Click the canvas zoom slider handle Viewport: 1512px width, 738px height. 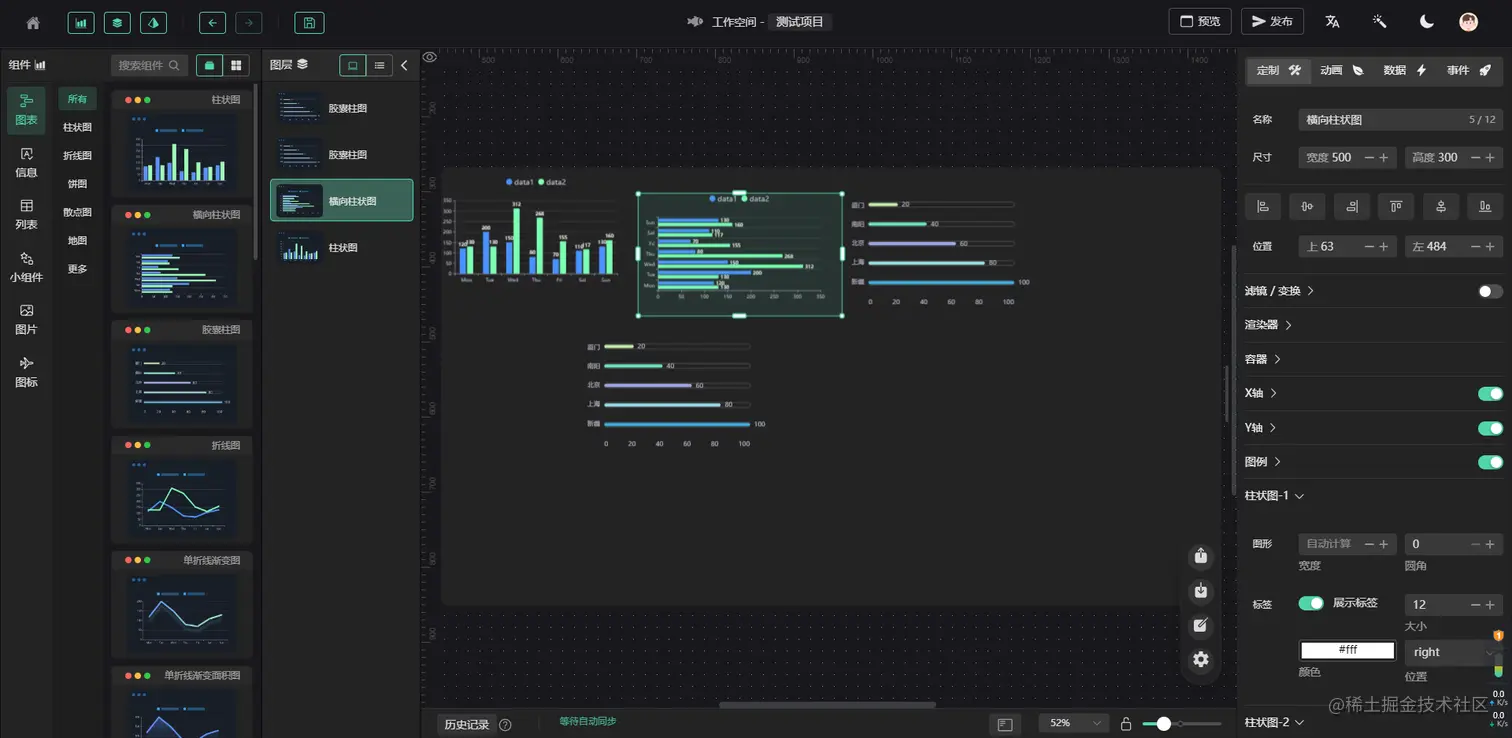tap(1163, 724)
